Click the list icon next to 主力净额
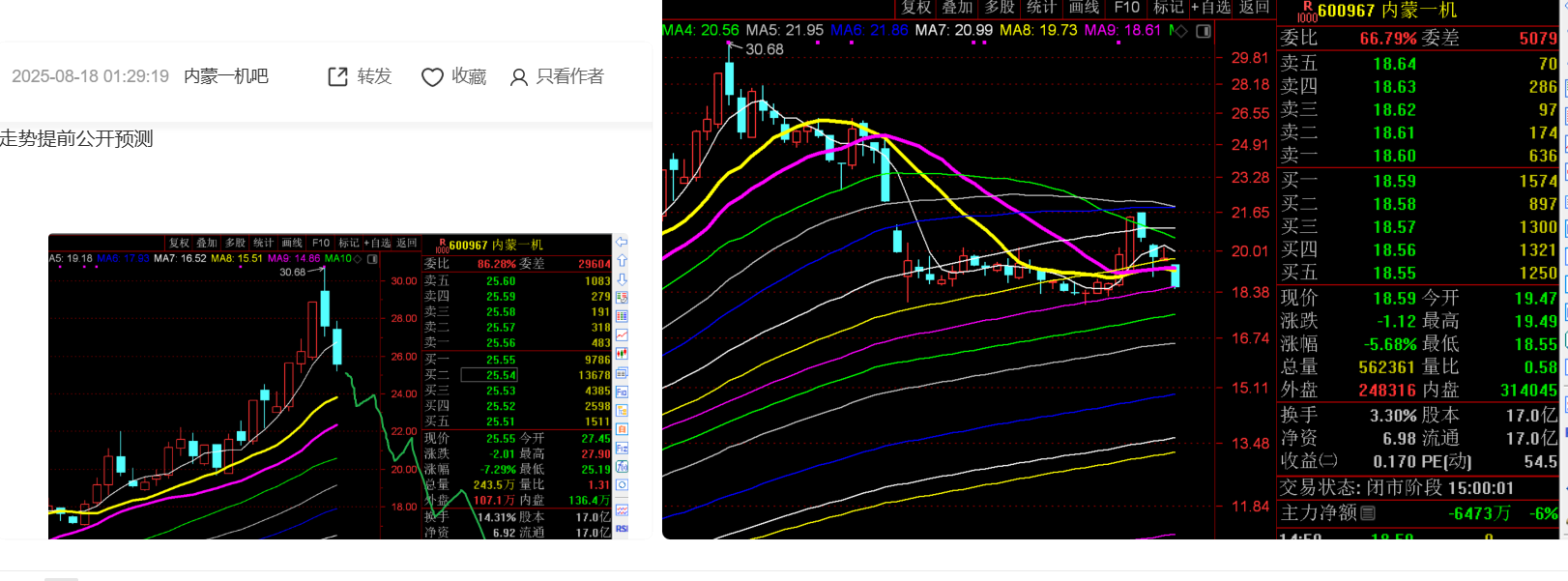1568x581 pixels. tap(1368, 513)
